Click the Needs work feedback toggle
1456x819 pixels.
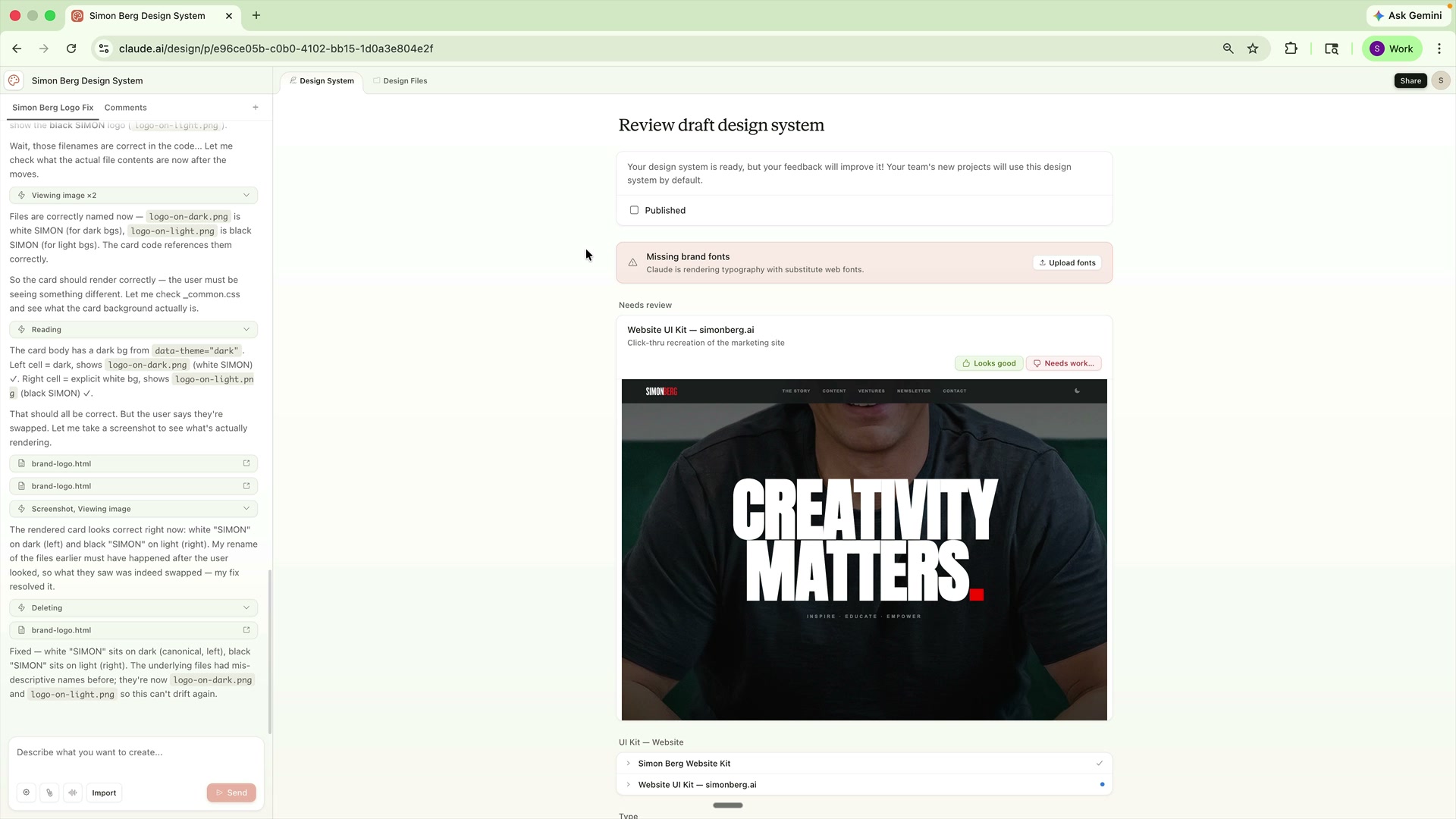(1063, 363)
